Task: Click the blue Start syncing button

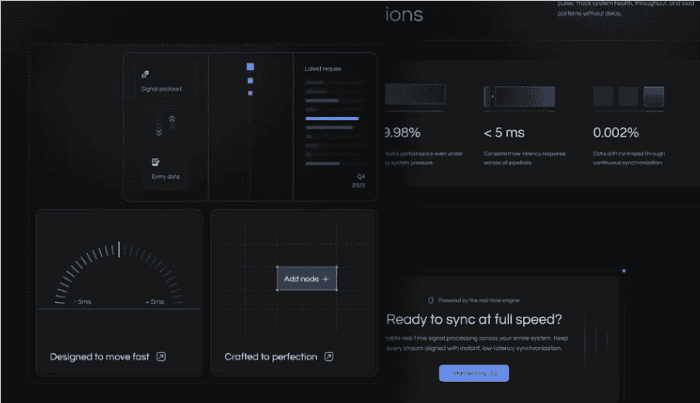Action: [x=474, y=373]
